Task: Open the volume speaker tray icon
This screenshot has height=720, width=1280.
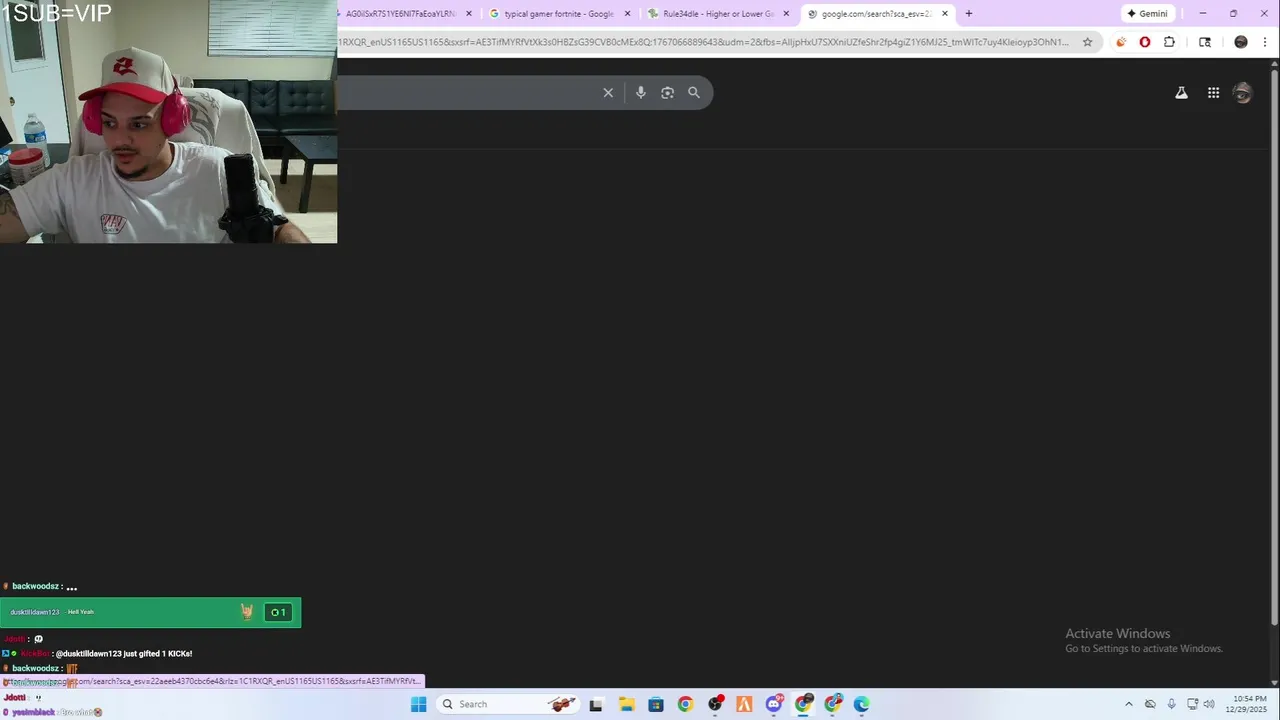Action: pyautogui.click(x=1209, y=704)
